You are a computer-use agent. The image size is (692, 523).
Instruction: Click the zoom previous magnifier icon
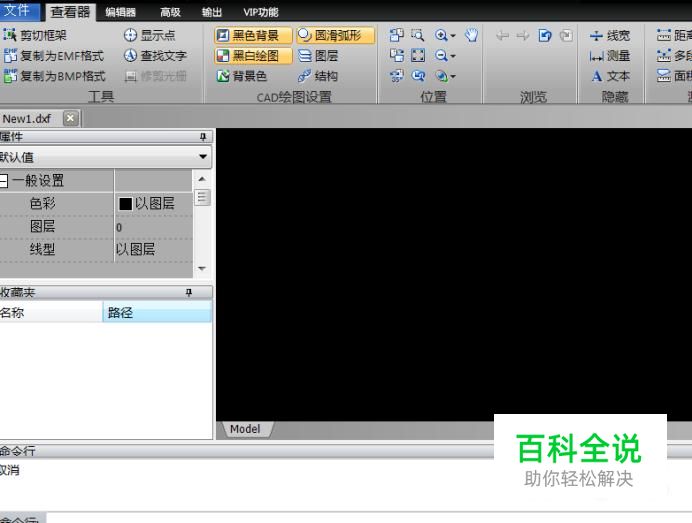(x=418, y=76)
